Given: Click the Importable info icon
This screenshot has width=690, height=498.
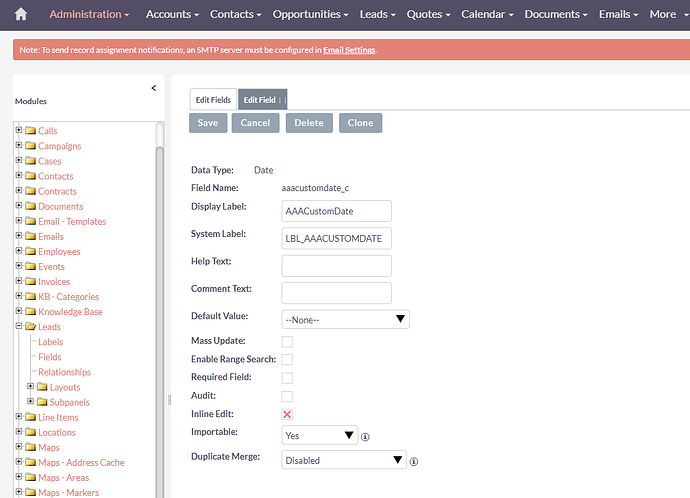Looking at the screenshot, I should tap(365, 437).
